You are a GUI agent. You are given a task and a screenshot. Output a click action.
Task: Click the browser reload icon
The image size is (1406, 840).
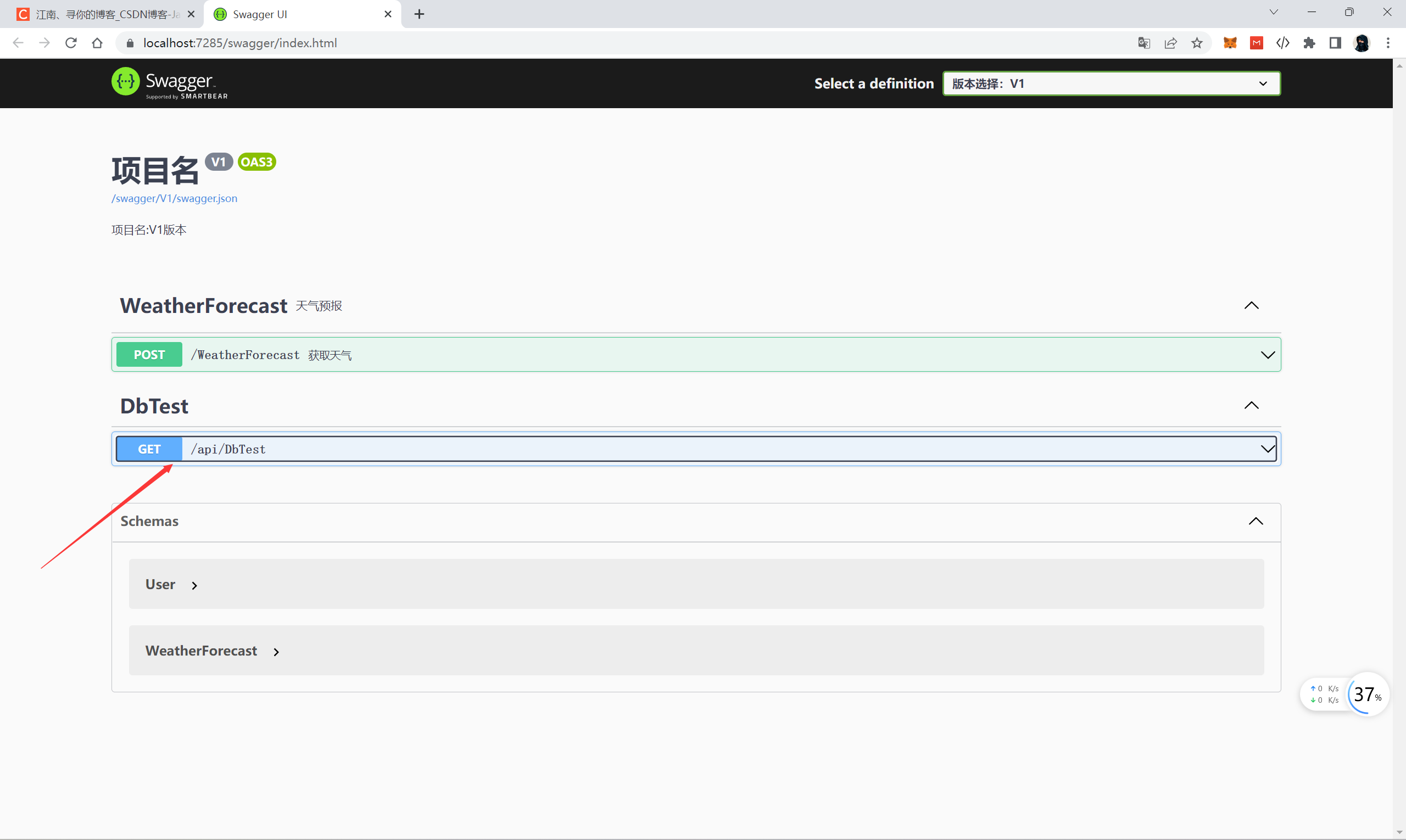(71, 43)
